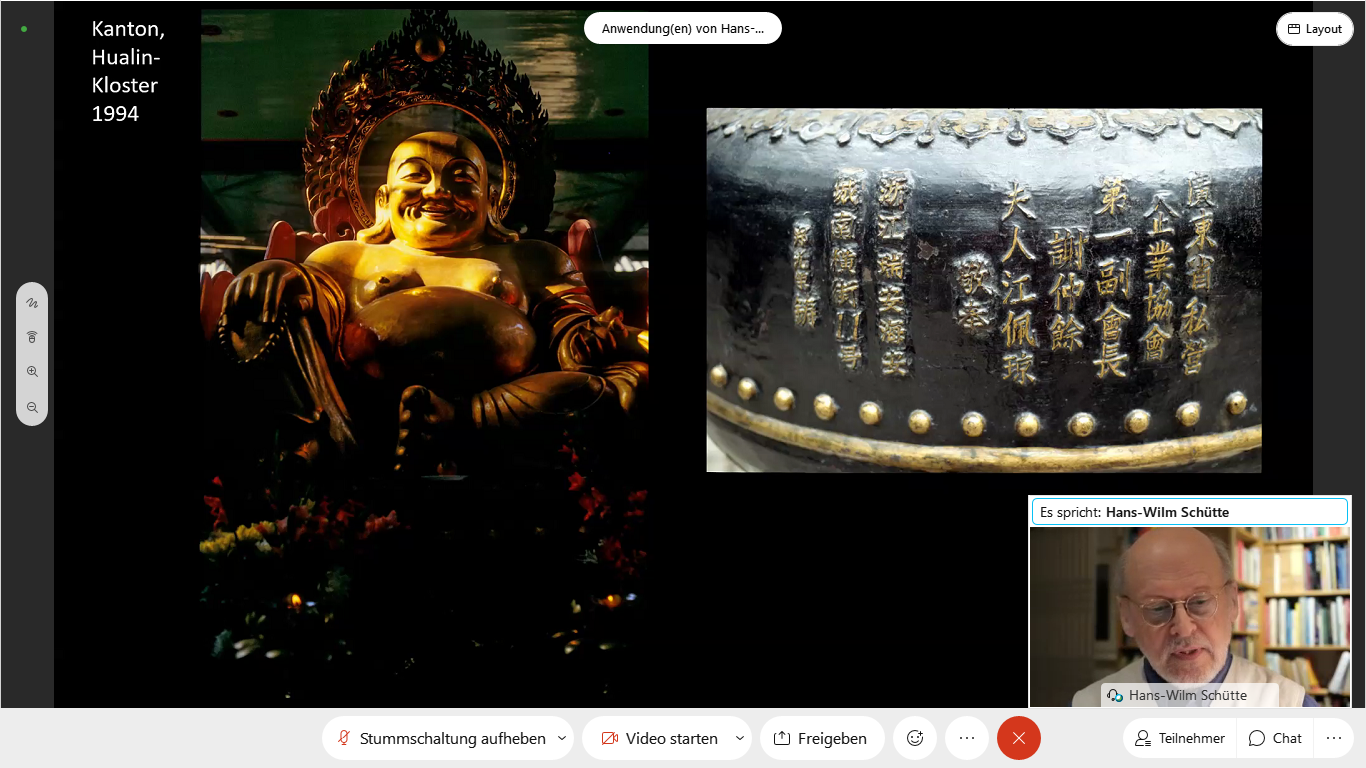
Task: Zoom in on the shared content
Action: 32,372
